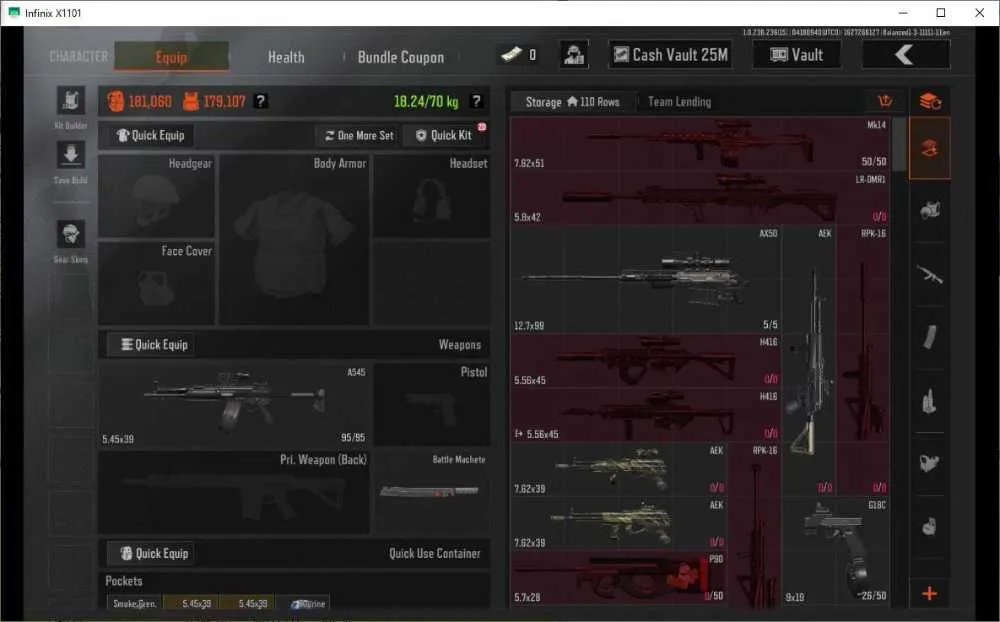
Task: Filter storage by the magazine icon
Action: tap(930, 337)
